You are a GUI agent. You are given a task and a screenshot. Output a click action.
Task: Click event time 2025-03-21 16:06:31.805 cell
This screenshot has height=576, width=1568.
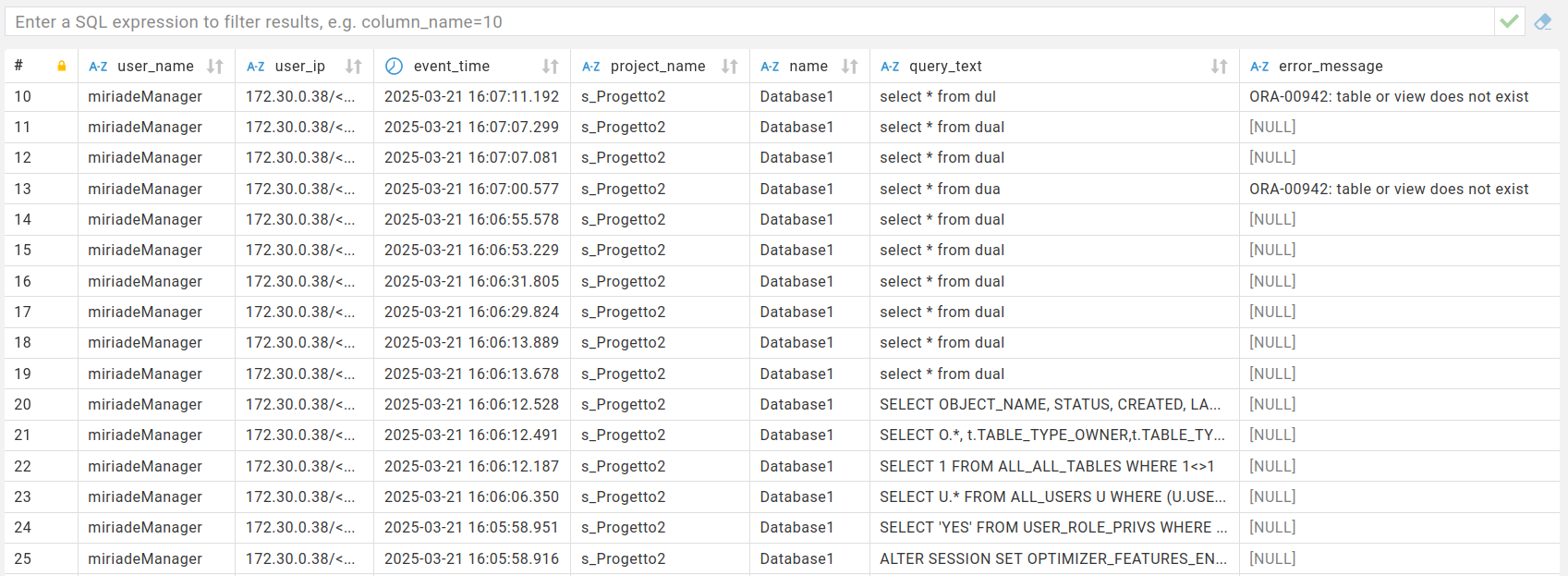point(471,282)
